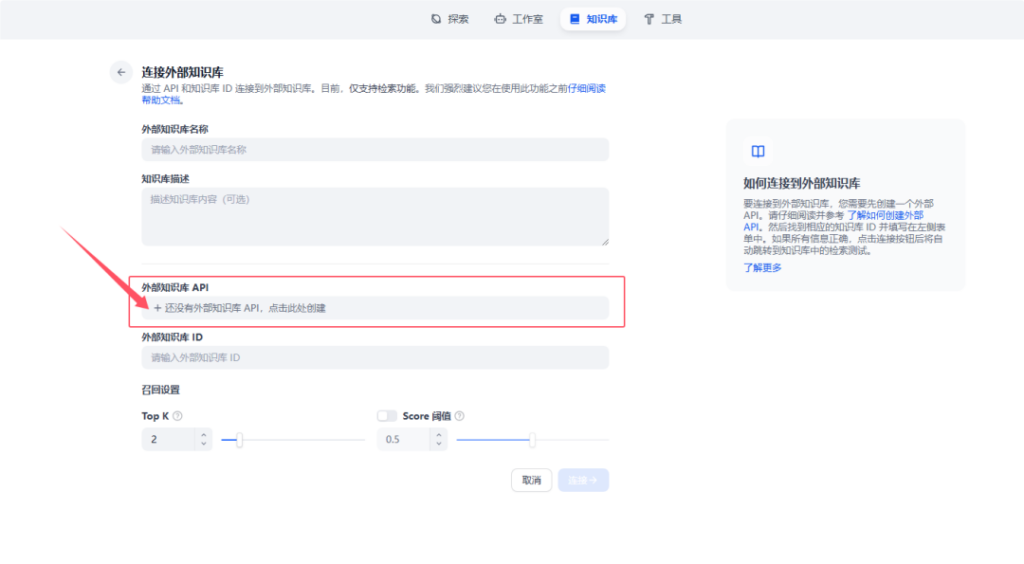The image size is (1024, 564).
Task: Click the back arrow beside 连接外部知识库
Action: [121, 72]
